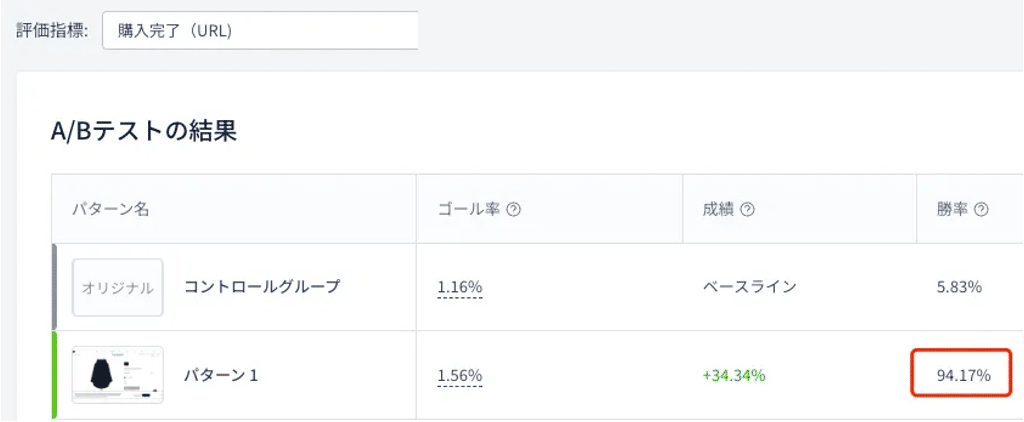Select the コントロールグループ row name

point(262,287)
